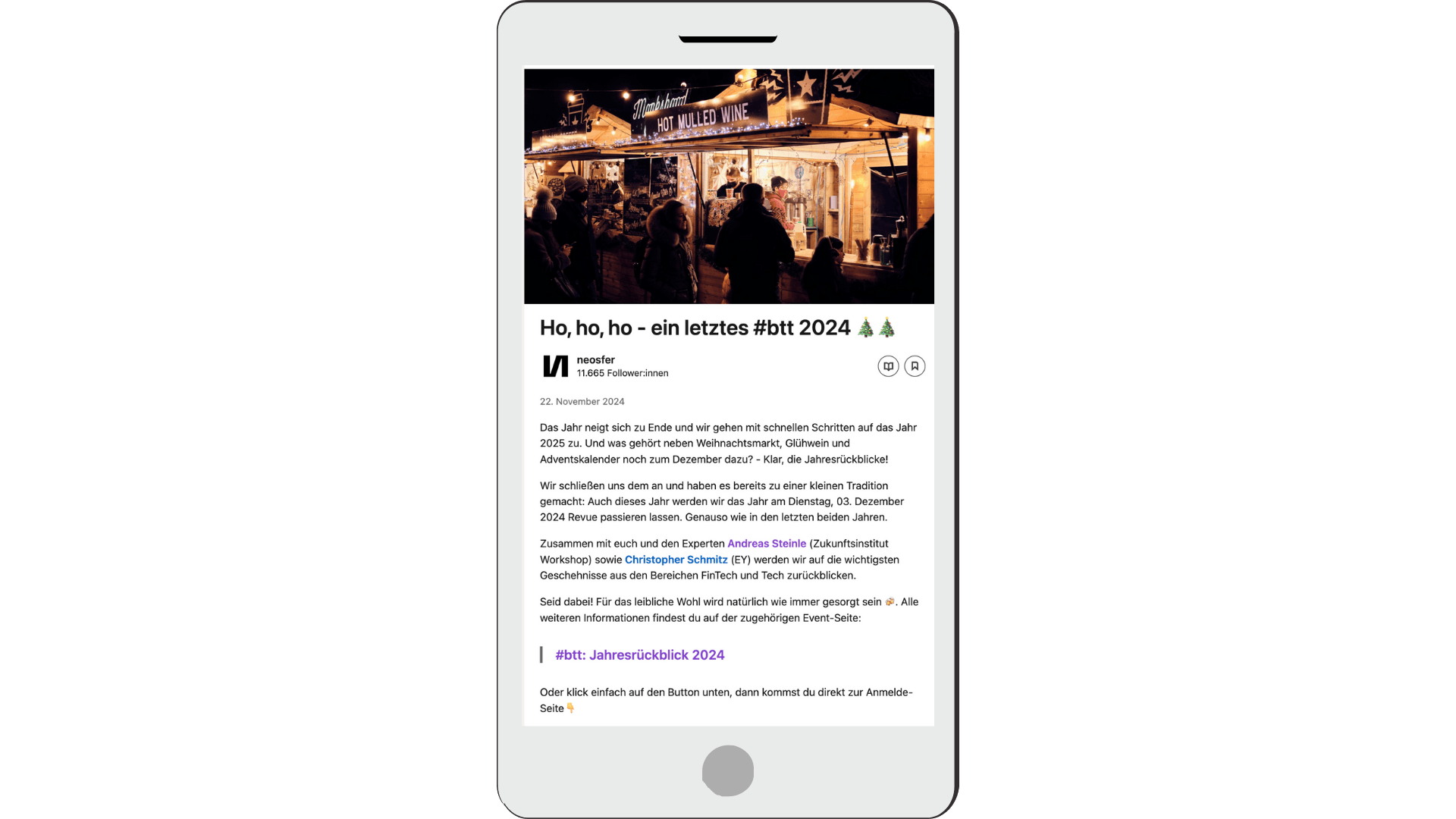Click the neosfer publisher logo icon
1456x819 pixels.
[554, 365]
